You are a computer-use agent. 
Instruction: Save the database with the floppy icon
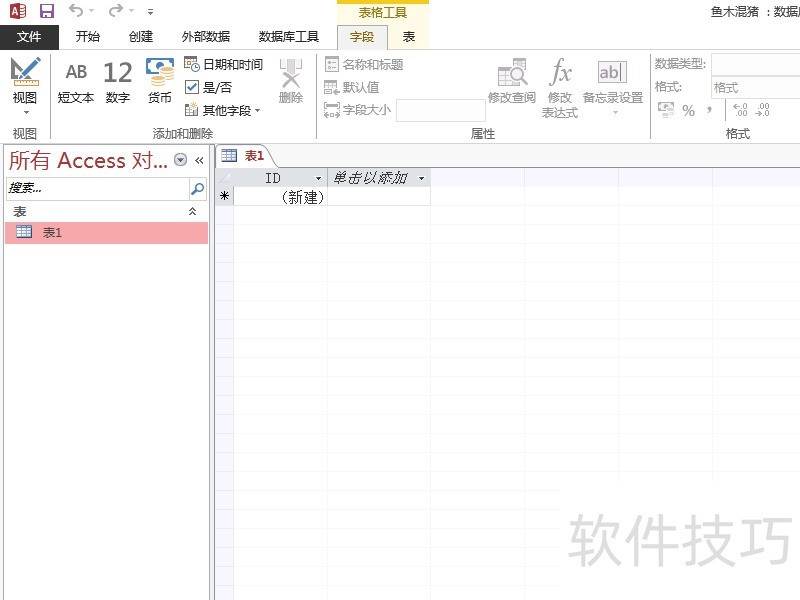coord(47,11)
